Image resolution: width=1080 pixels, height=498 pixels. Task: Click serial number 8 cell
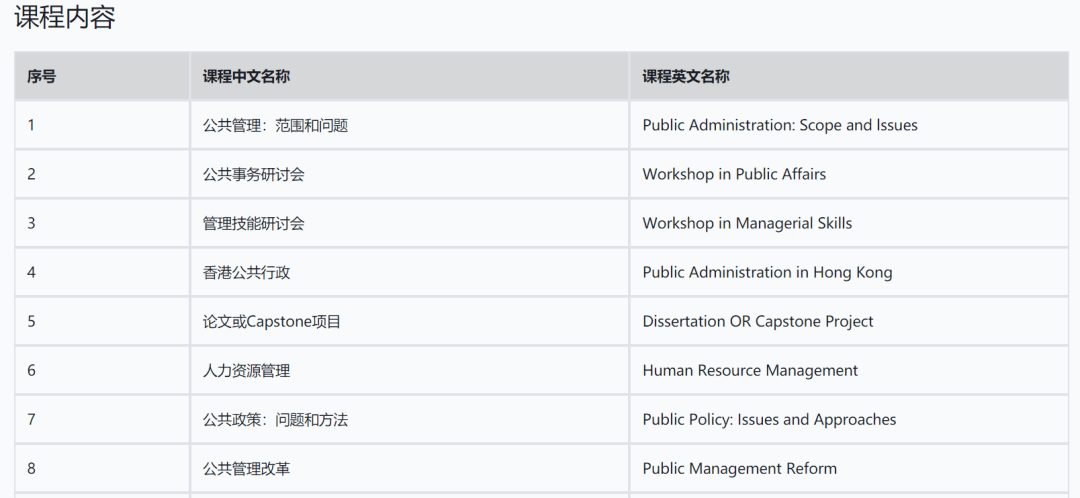102,468
